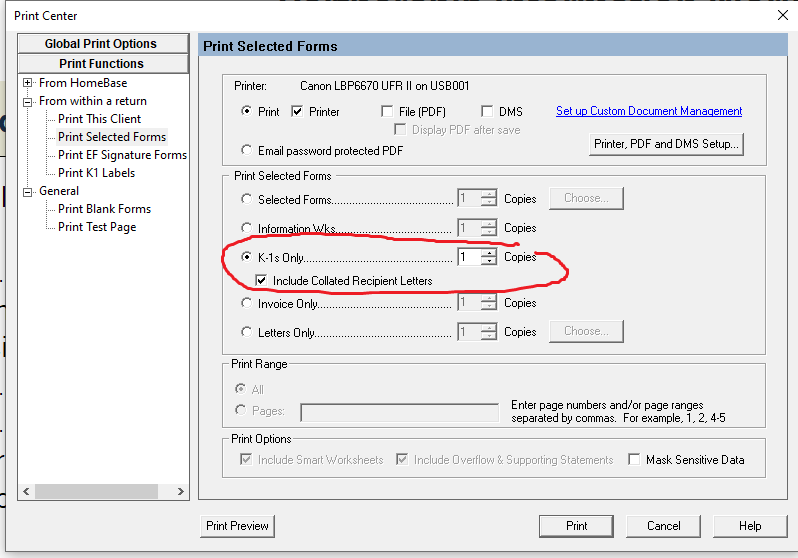Toggle the DMS checkbox
Image resolution: width=798 pixels, height=558 pixels.
click(488, 112)
